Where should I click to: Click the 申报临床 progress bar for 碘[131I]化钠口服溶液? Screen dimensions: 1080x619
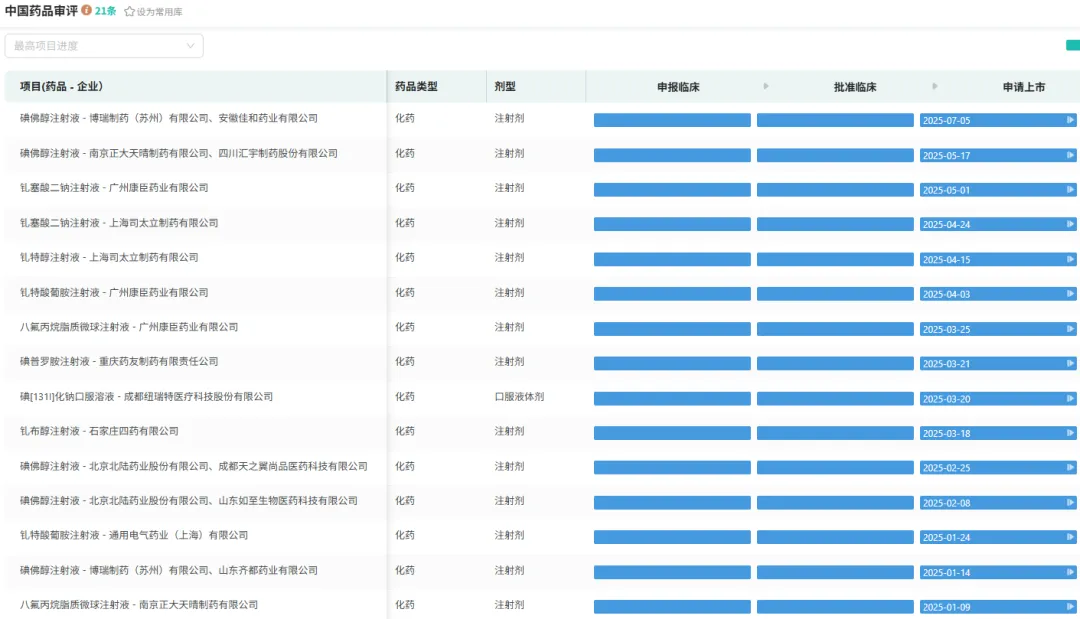tap(672, 398)
